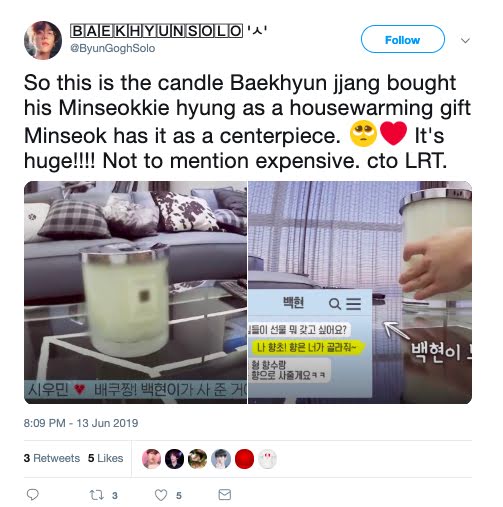The height and width of the screenshot is (507, 503).
Task: Open the tweet options chevron dropdown
Action: click(465, 40)
